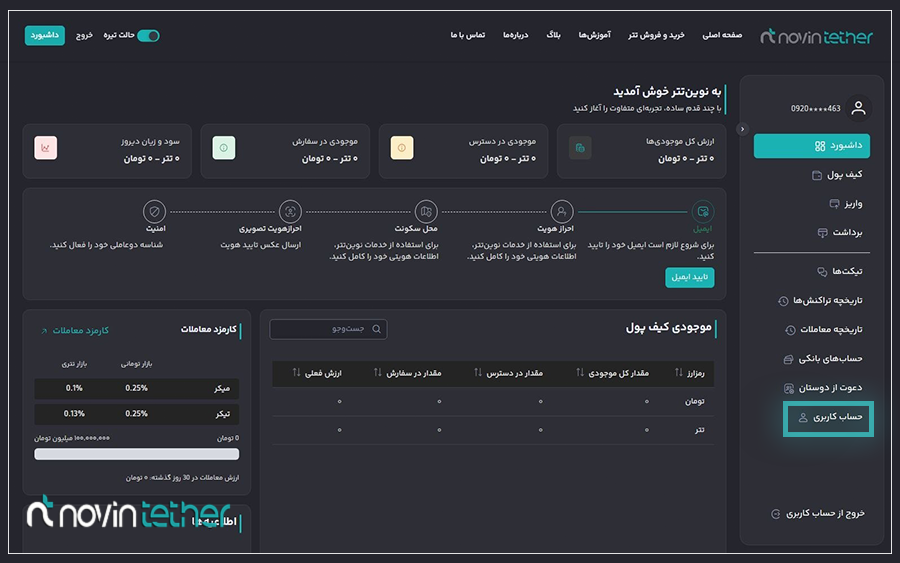
Task: Click the novin tether logo in header
Action: point(816,37)
